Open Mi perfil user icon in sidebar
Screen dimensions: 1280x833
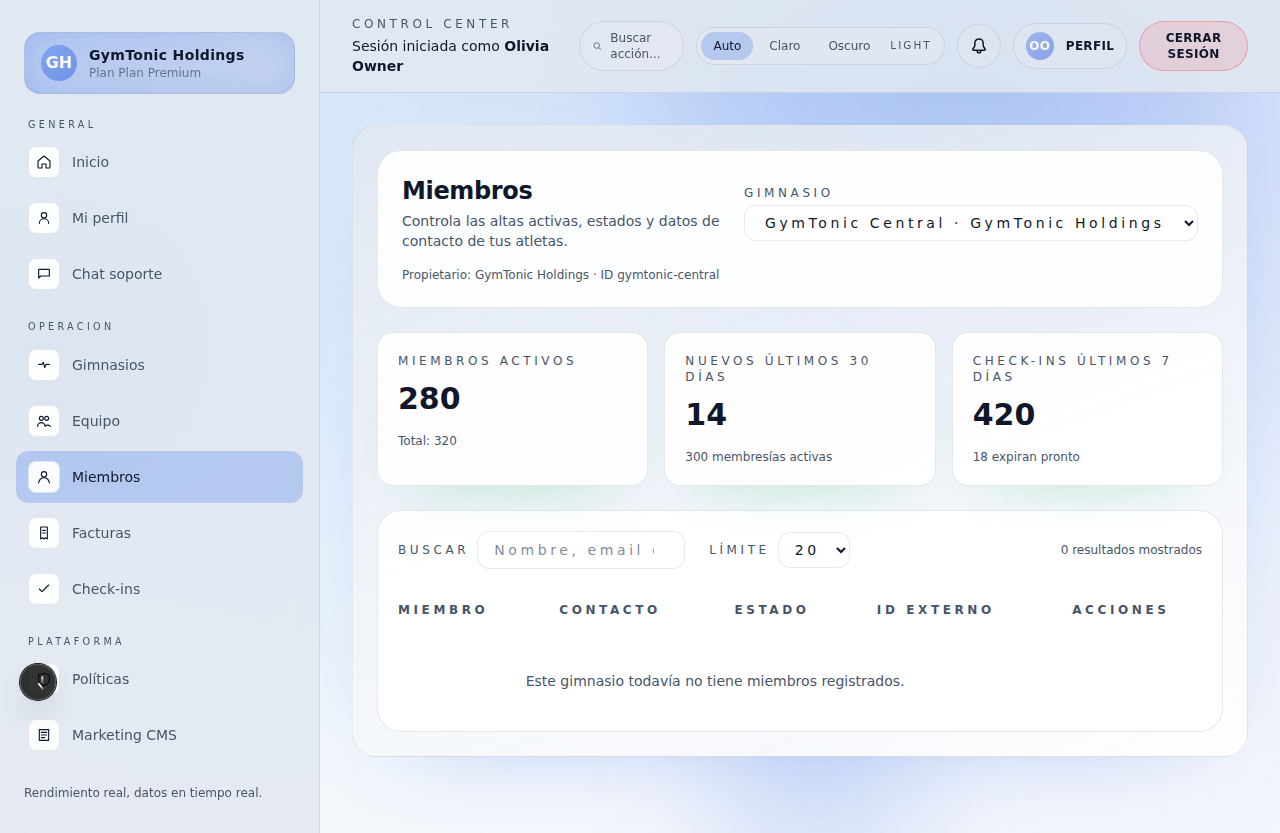(x=44, y=218)
